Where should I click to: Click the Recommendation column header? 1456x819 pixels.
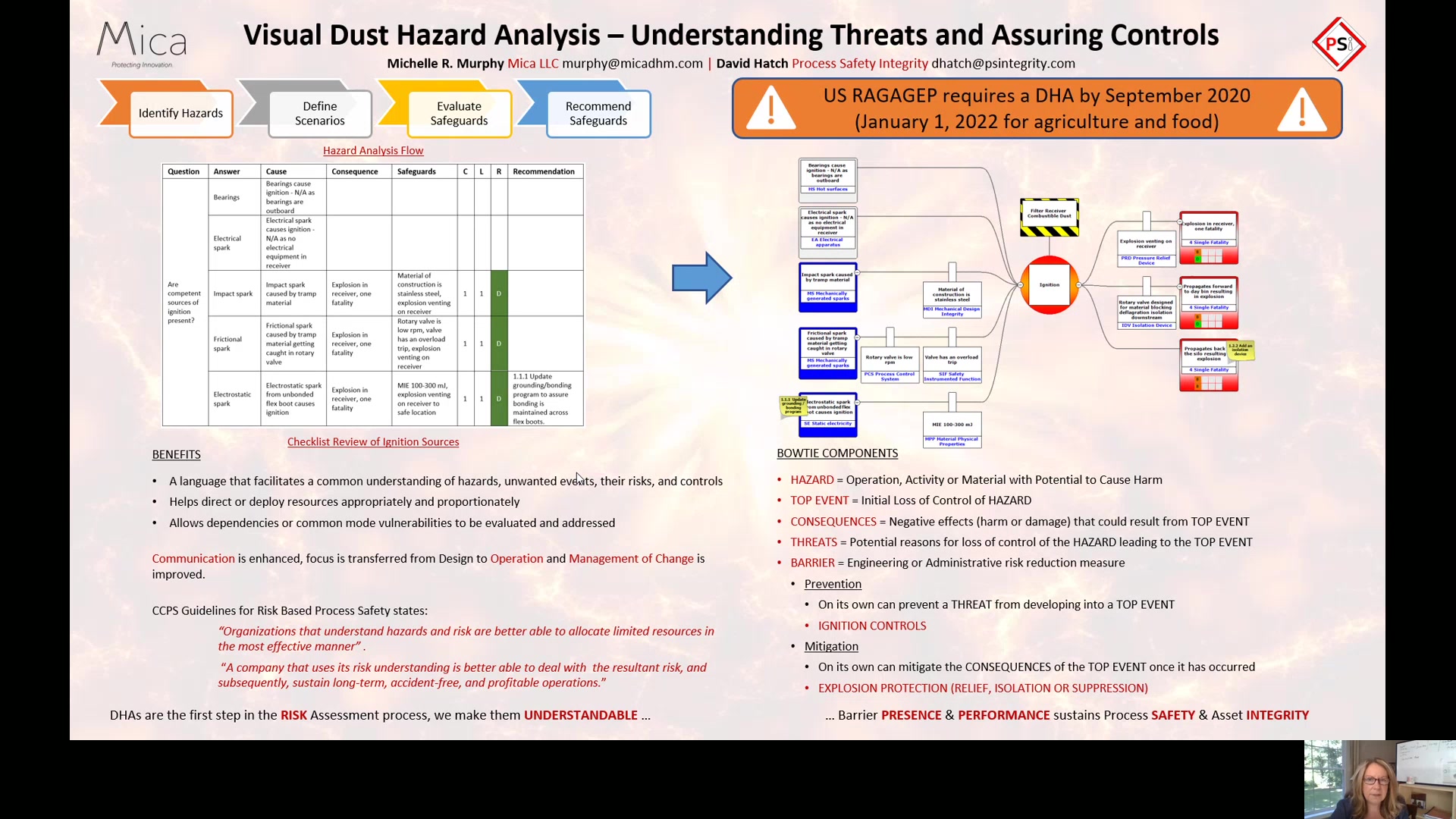[544, 171]
